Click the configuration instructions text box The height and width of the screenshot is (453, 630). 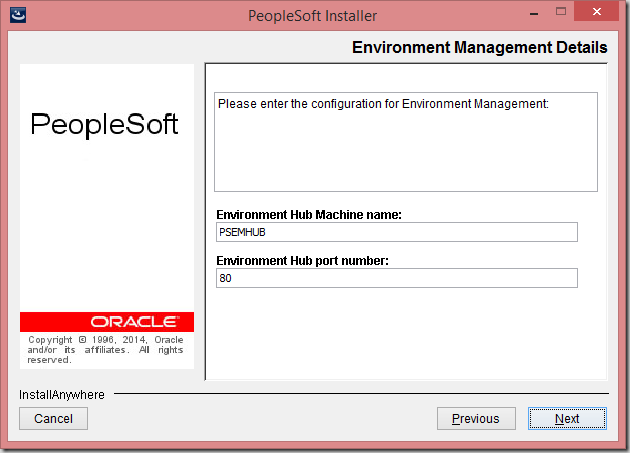406,142
